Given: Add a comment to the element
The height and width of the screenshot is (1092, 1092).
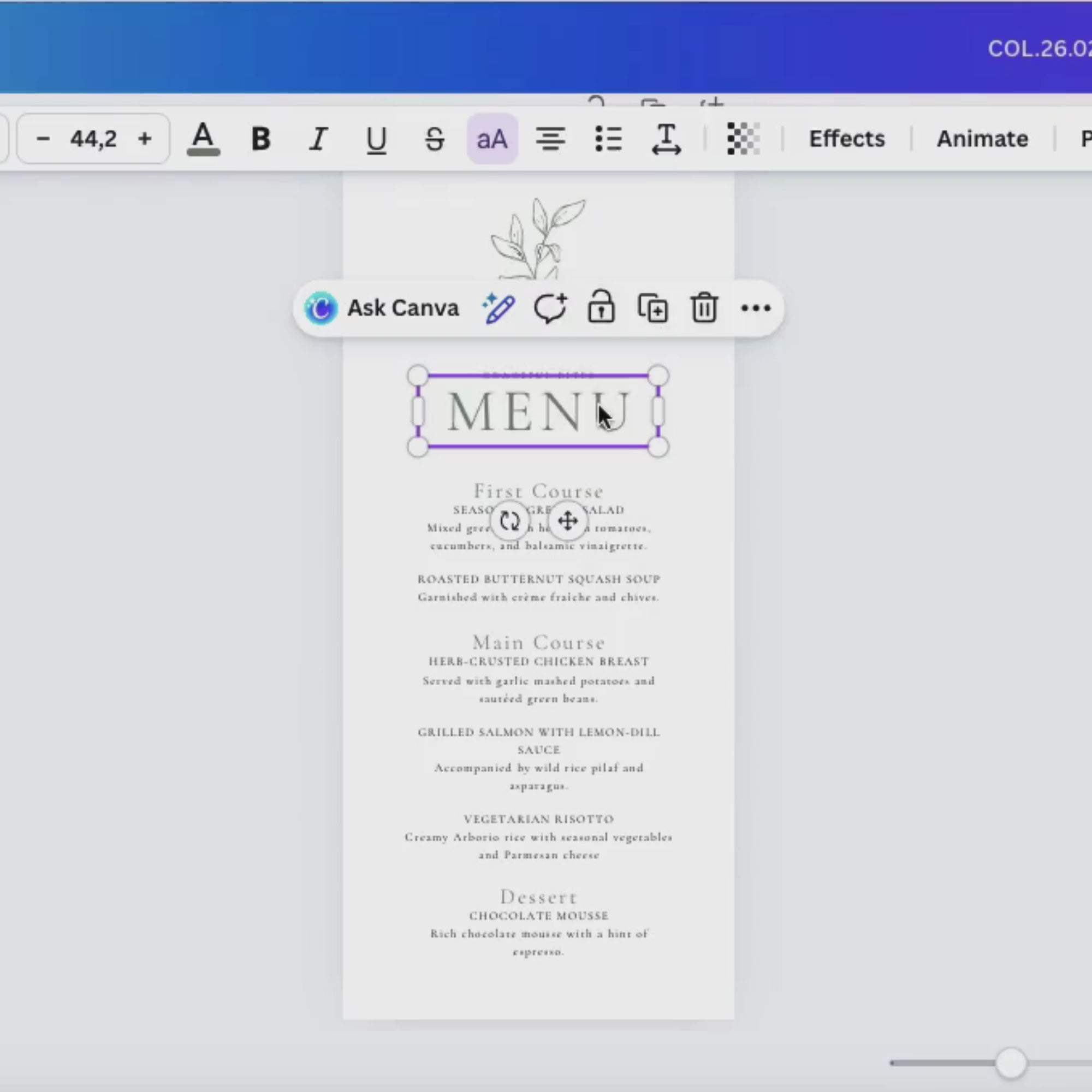Looking at the screenshot, I should pos(550,308).
